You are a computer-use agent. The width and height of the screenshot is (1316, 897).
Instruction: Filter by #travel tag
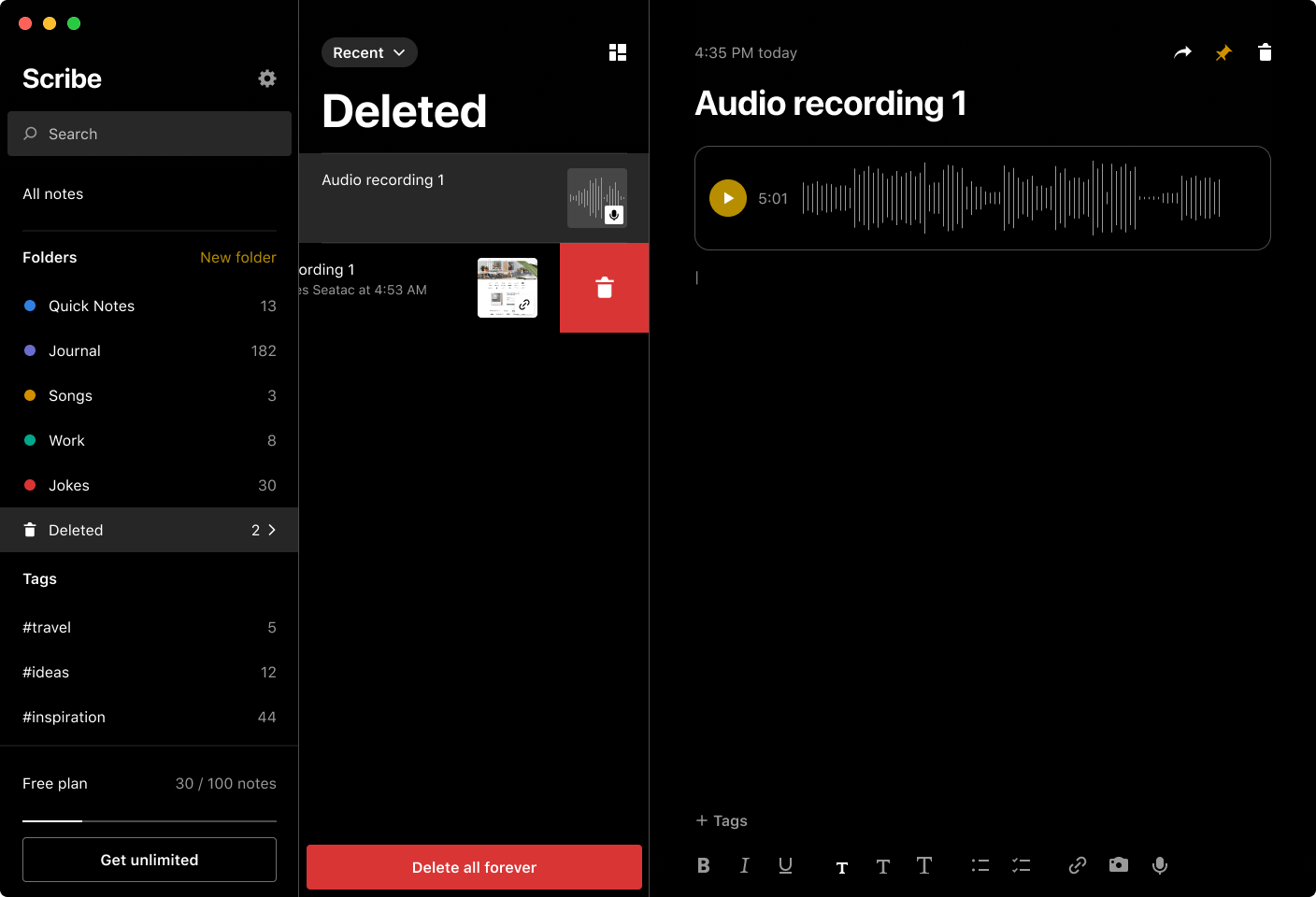point(150,627)
